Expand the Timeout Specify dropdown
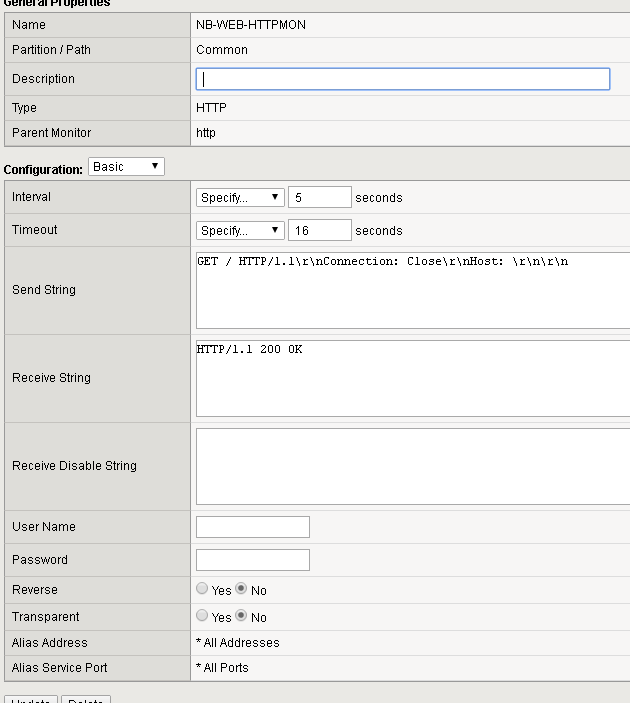Image resolution: width=630 pixels, height=703 pixels. pyautogui.click(x=240, y=231)
